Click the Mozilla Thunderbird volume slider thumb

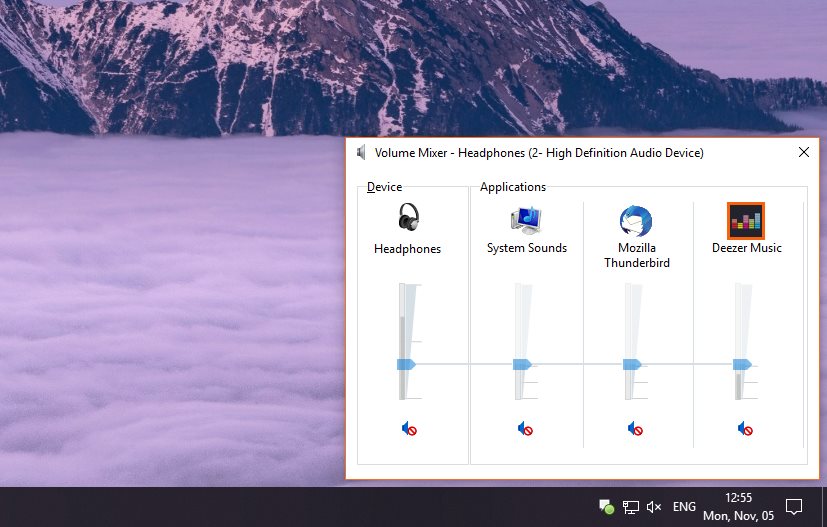coord(632,364)
